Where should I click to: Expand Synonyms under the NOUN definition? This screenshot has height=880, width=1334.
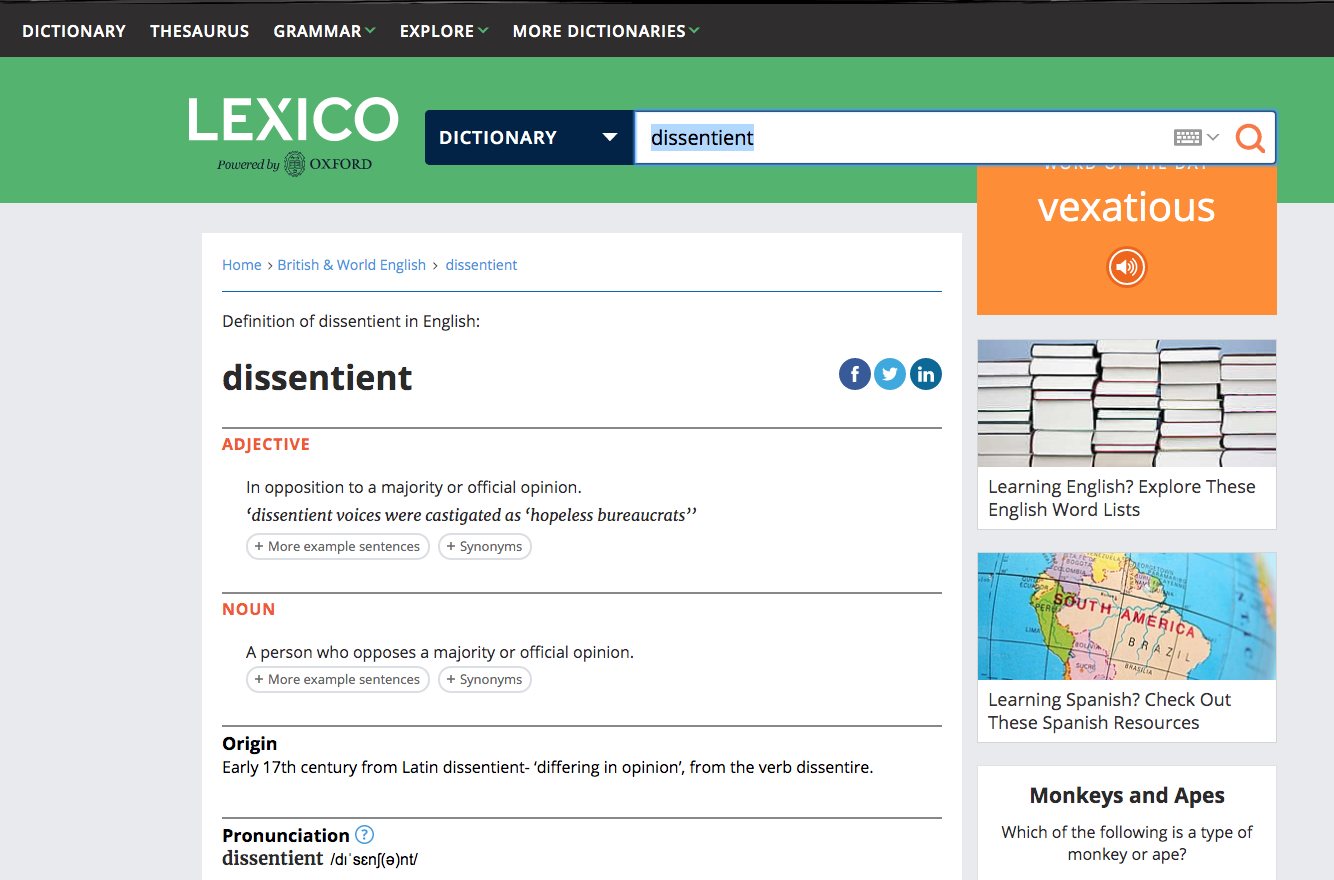click(485, 680)
